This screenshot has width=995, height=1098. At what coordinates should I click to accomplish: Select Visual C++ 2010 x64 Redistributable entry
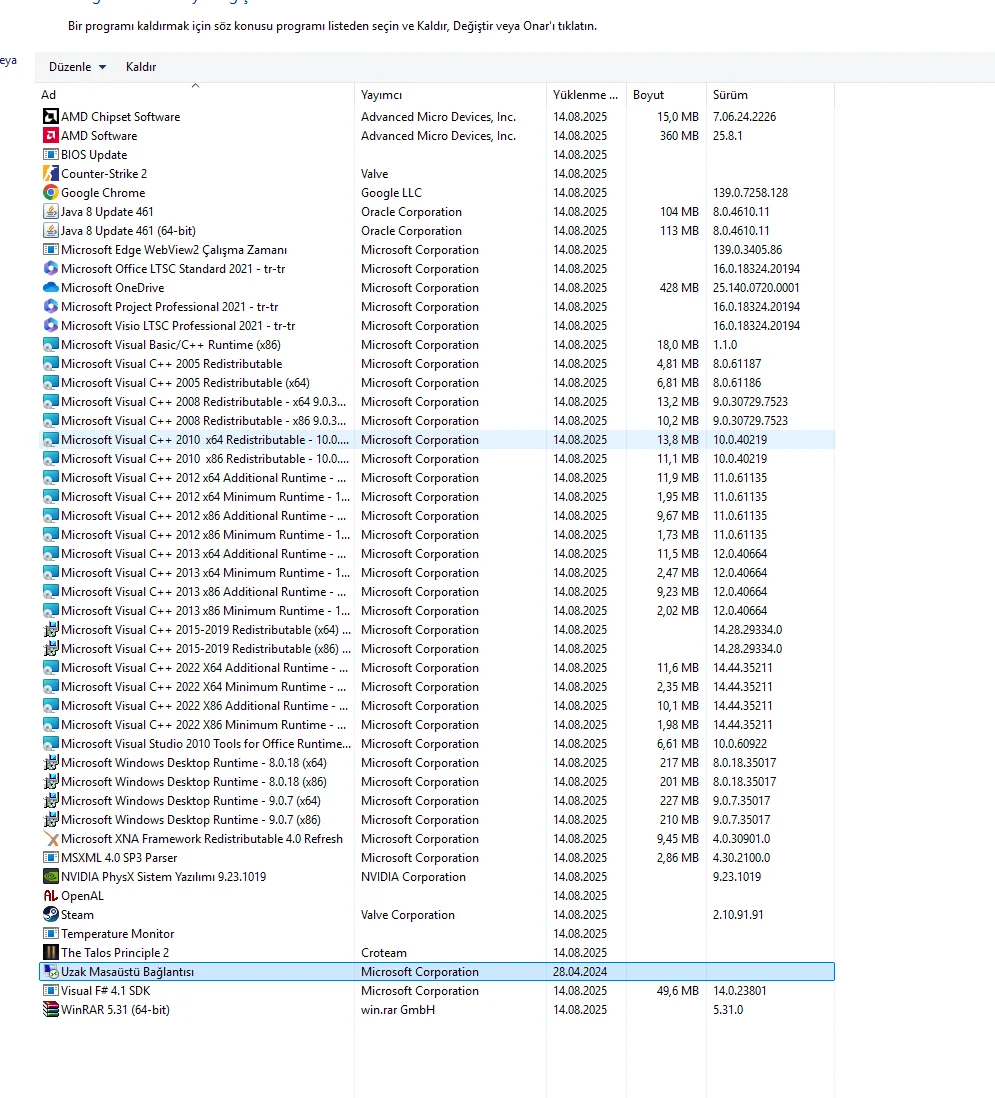tap(204, 439)
